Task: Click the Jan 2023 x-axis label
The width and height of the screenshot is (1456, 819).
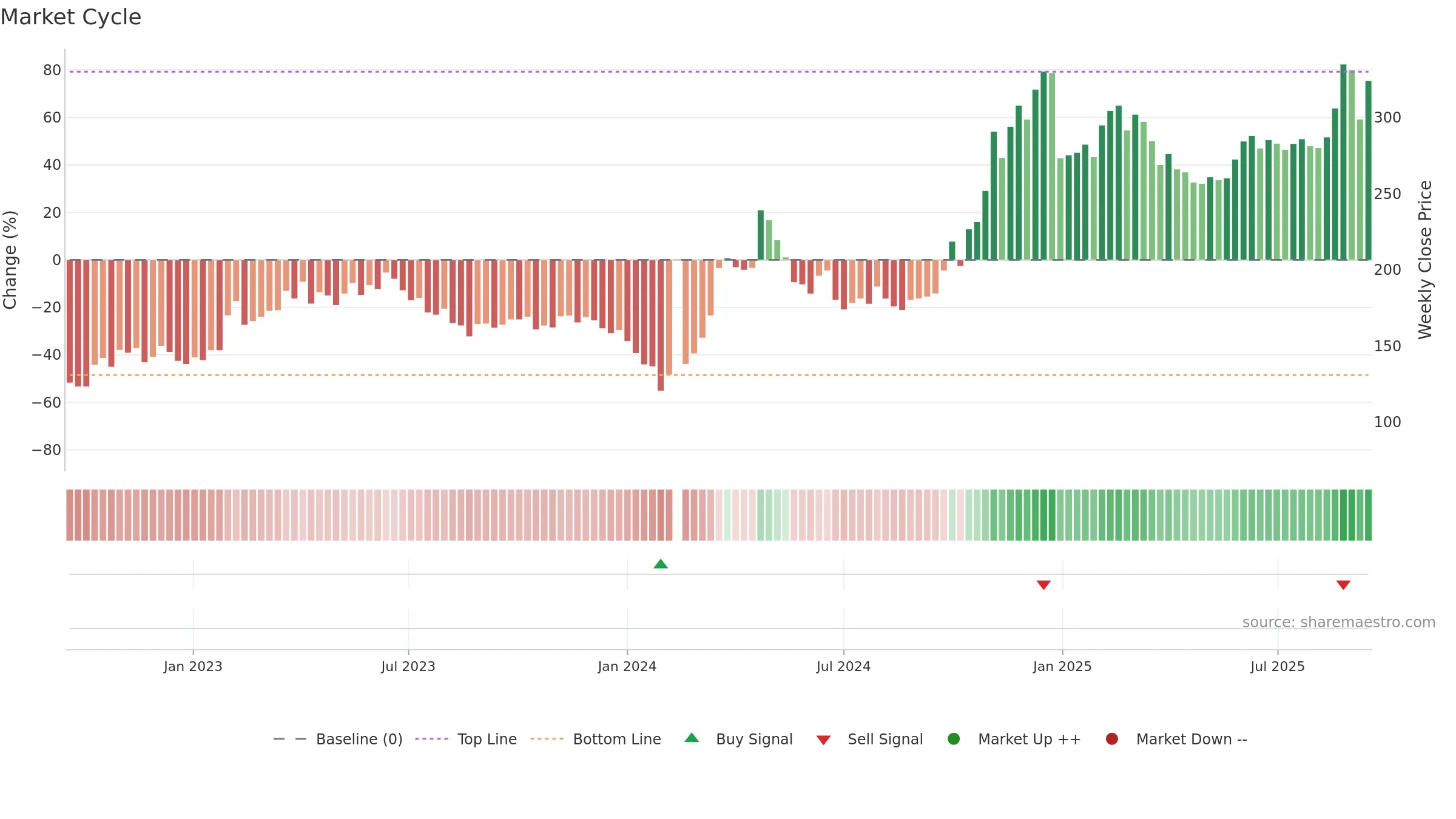Action: pos(193,666)
